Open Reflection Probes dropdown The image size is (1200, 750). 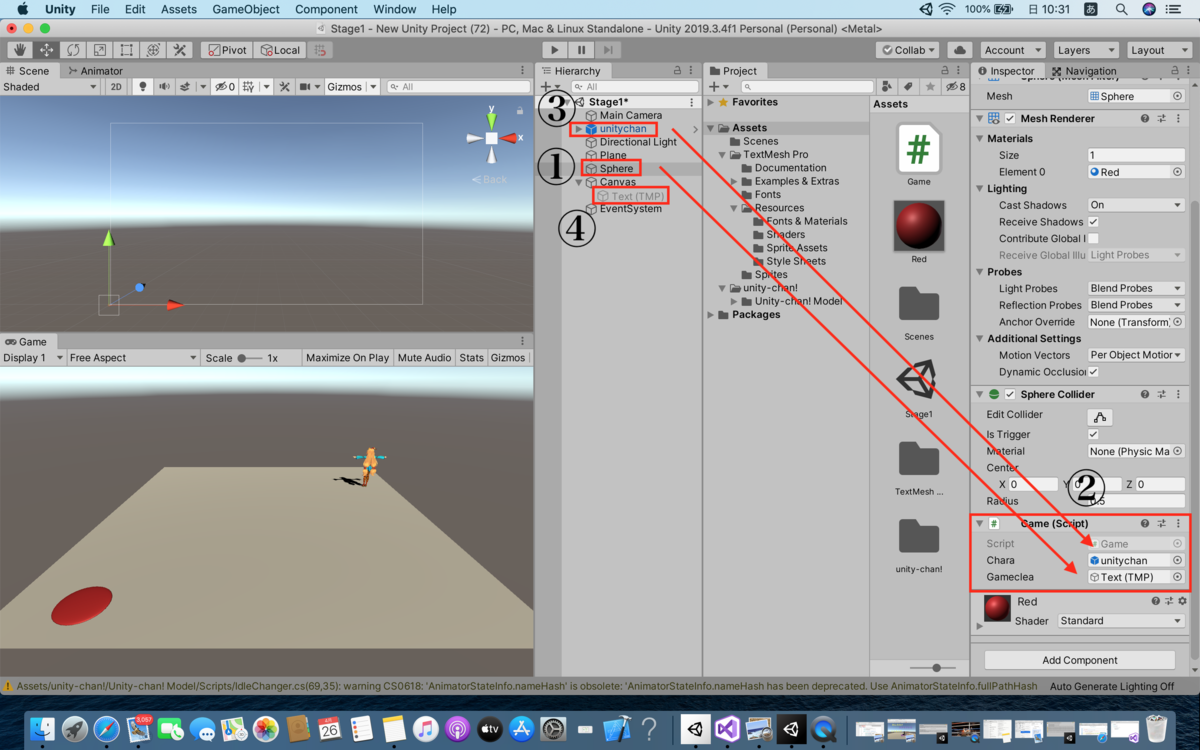pos(1136,305)
